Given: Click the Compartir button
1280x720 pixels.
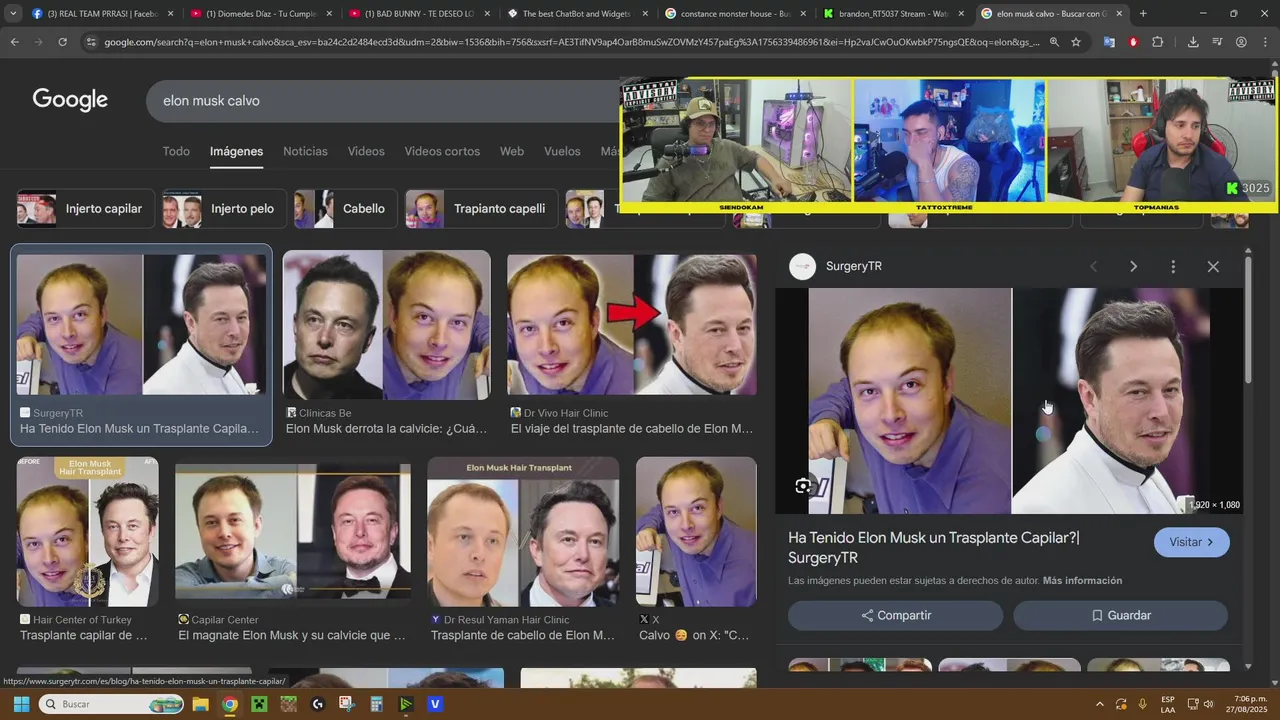Looking at the screenshot, I should coord(896,615).
